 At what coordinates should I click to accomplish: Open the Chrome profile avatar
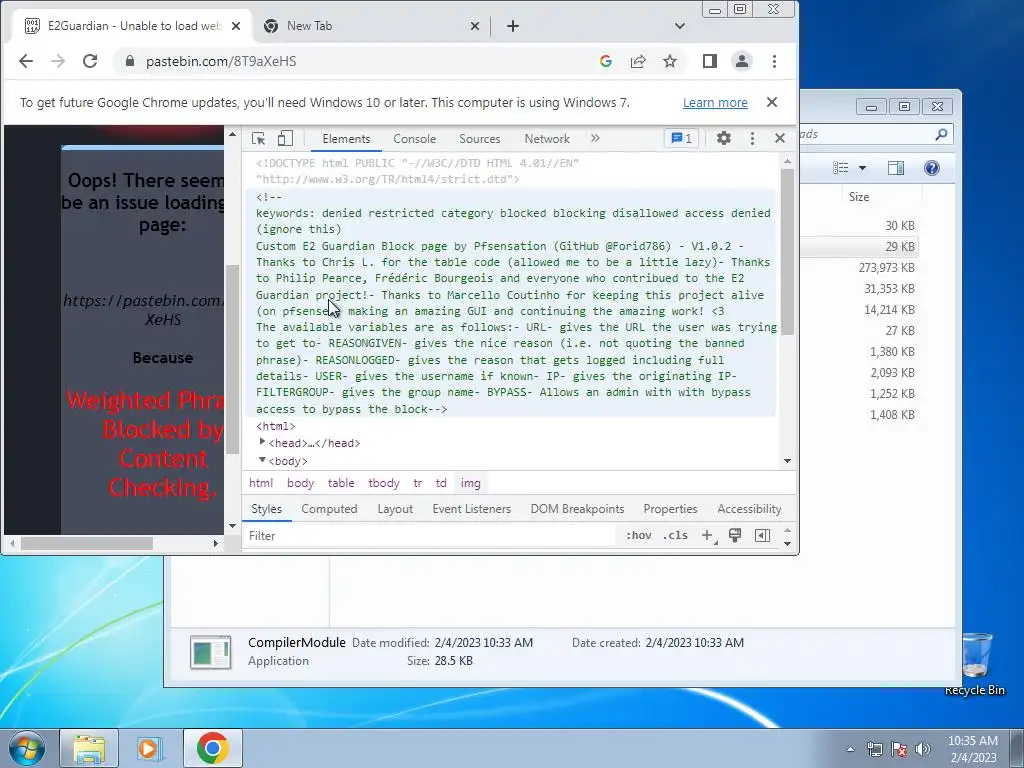coord(742,61)
